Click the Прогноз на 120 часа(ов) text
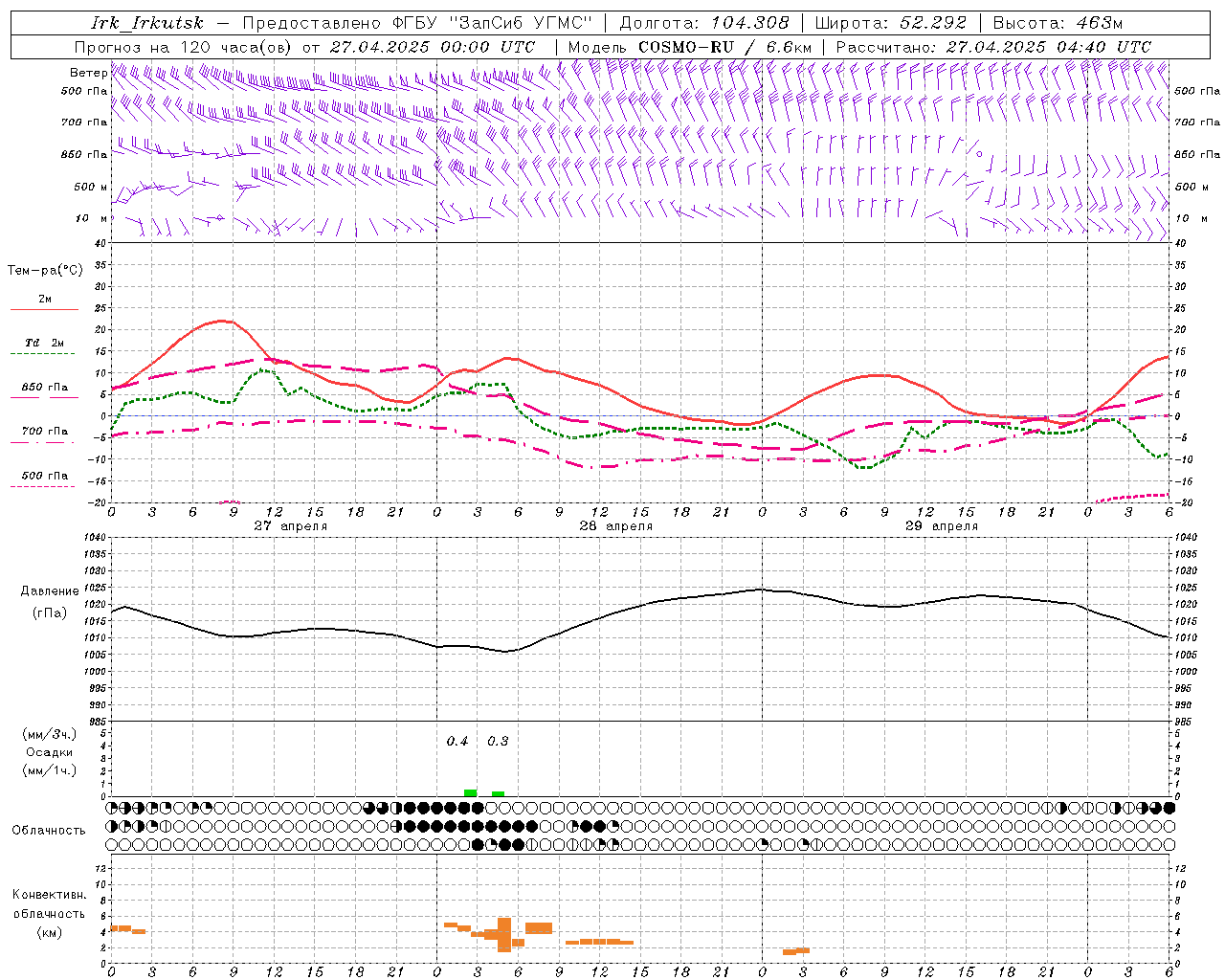The height and width of the screenshot is (980, 1225). [185, 47]
